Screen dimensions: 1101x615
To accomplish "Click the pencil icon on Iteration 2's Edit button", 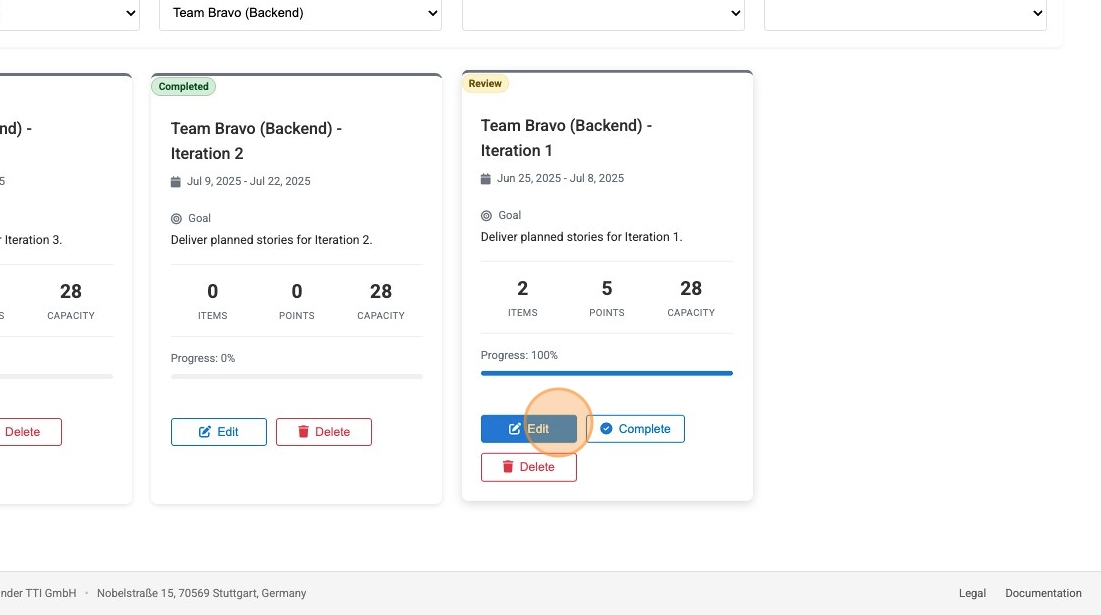I will [205, 431].
